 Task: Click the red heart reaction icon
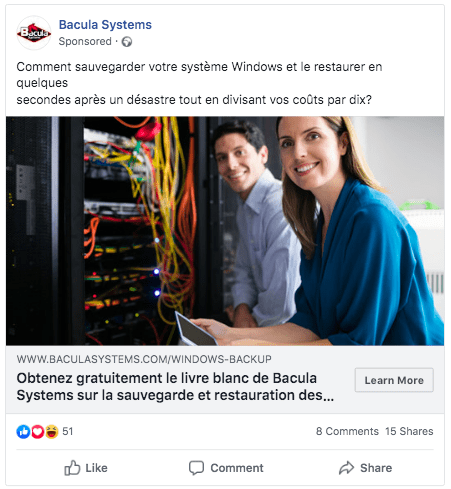[x=38, y=432]
